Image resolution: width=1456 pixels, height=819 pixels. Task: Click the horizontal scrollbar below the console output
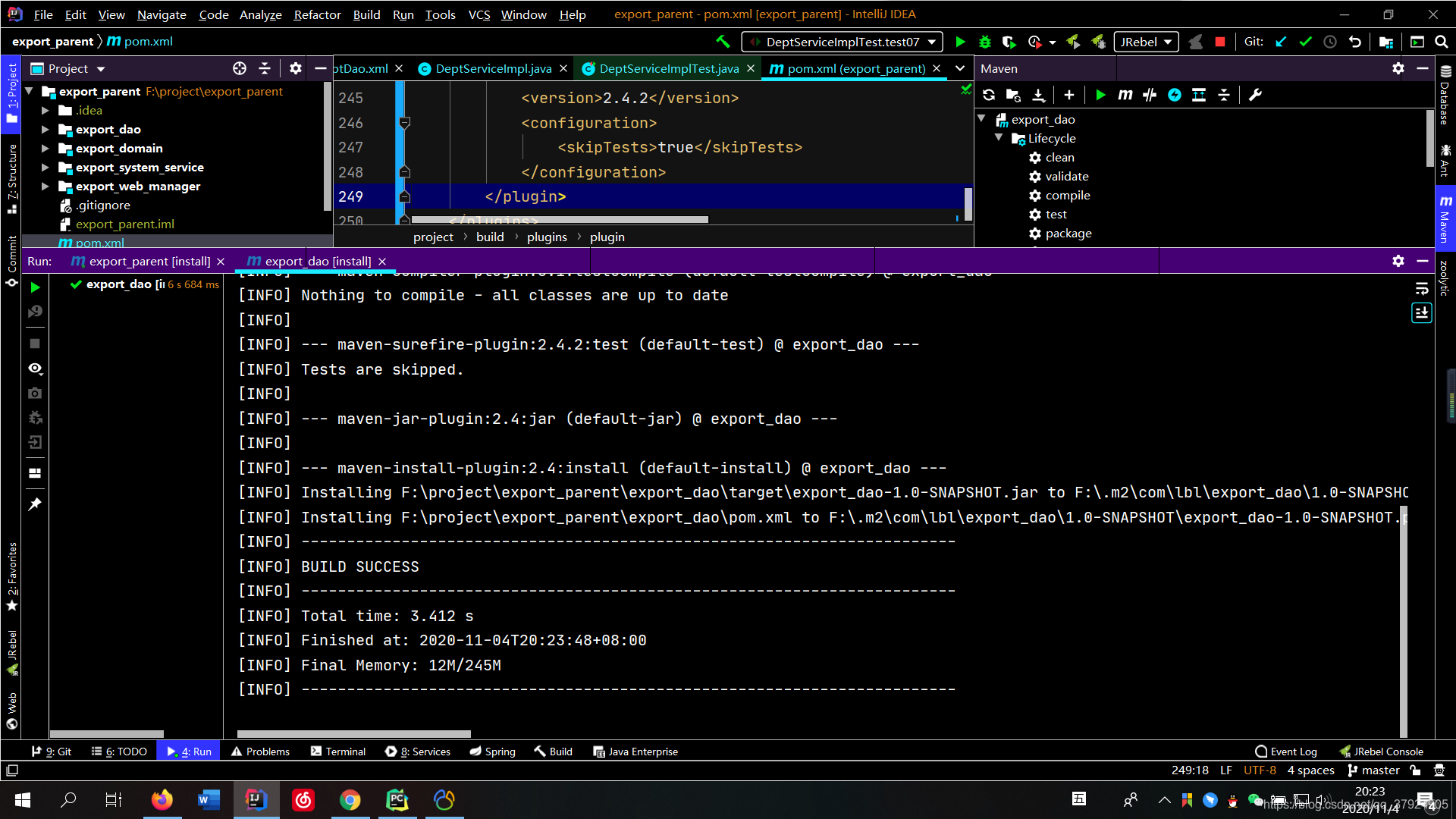click(x=353, y=734)
